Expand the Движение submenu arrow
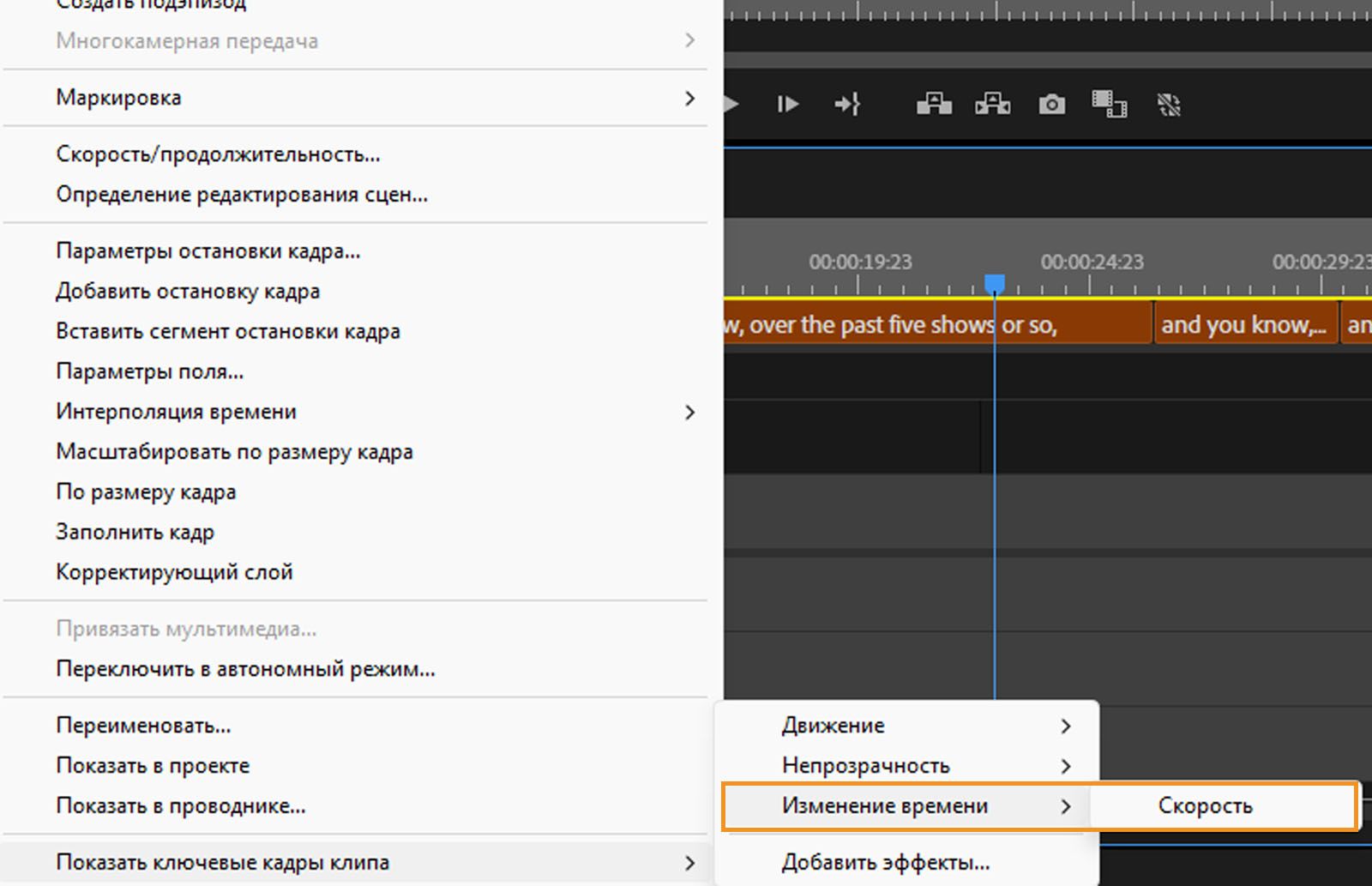The height and width of the screenshot is (886, 1372). coord(1066,726)
